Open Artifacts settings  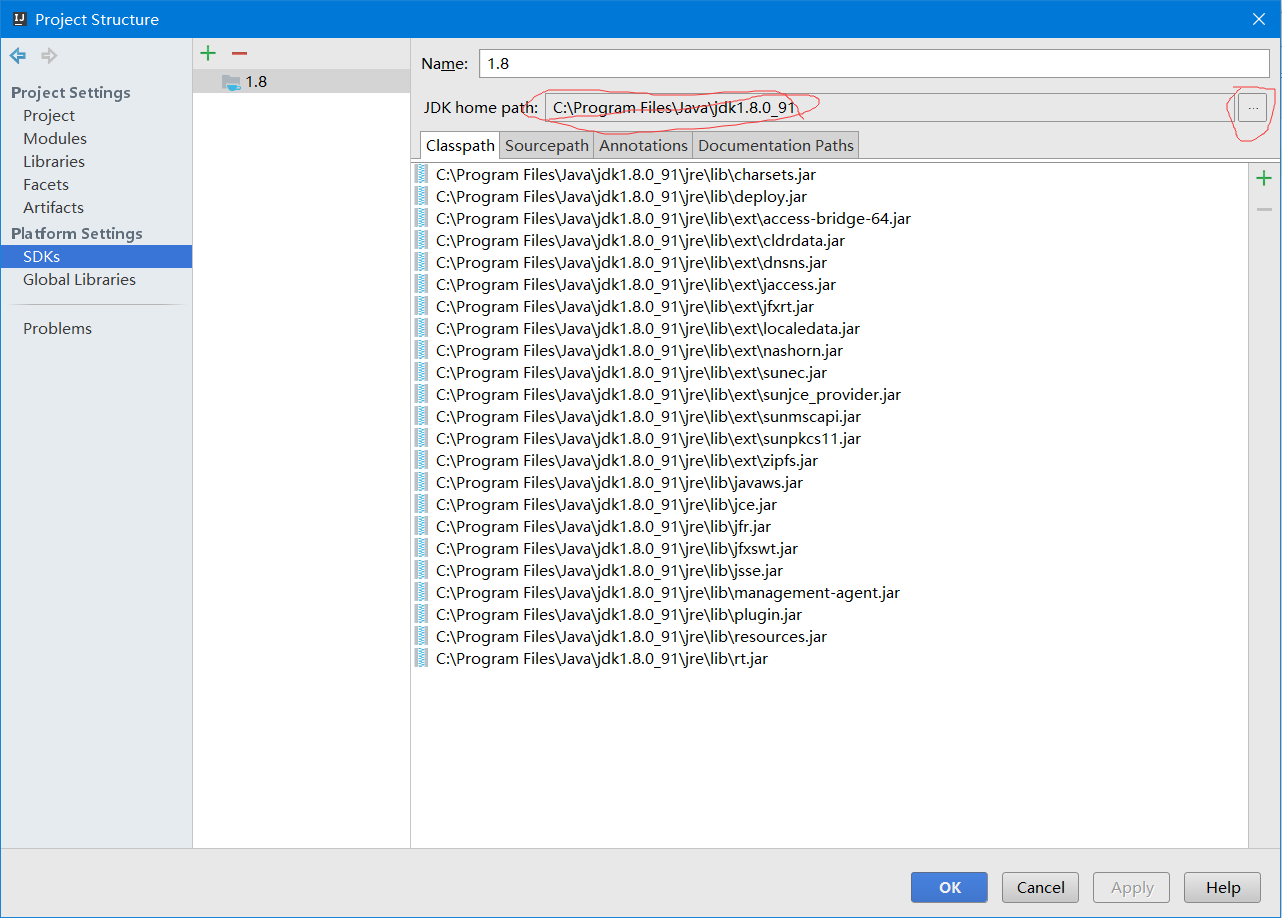click(x=53, y=207)
